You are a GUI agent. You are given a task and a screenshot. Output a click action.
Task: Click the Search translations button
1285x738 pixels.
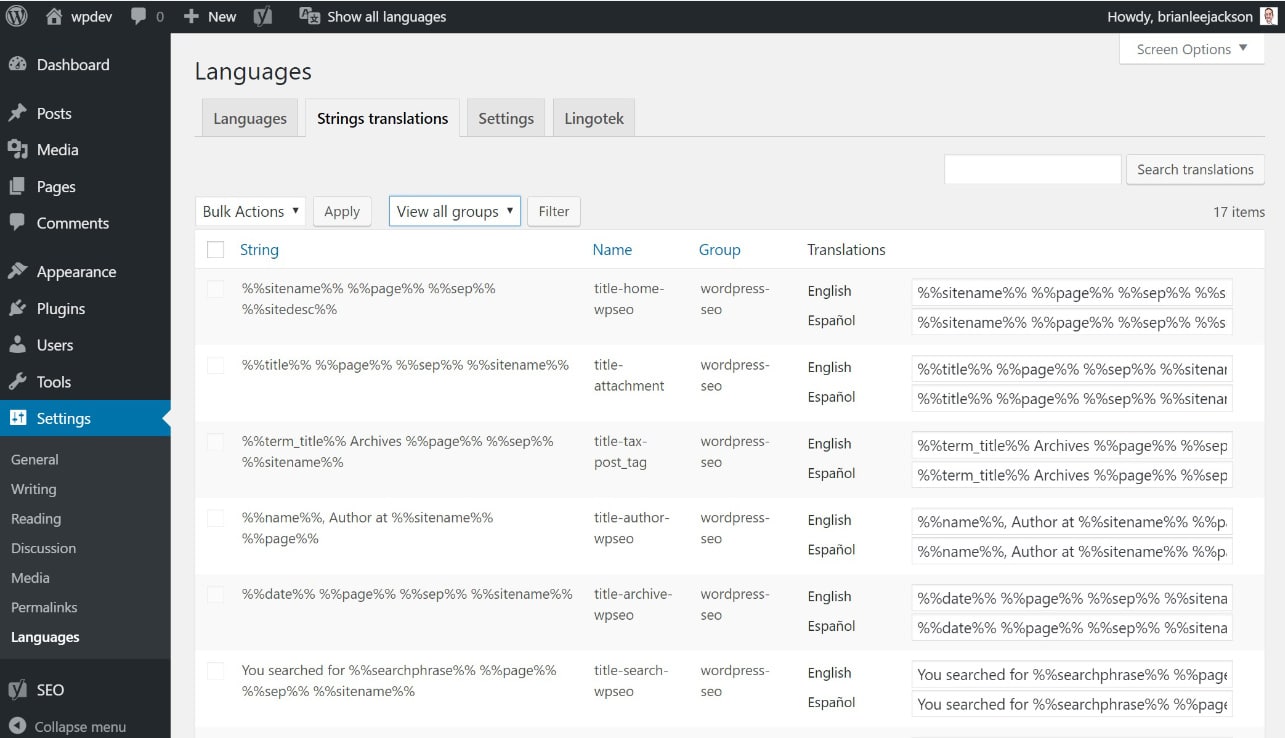pos(1194,169)
